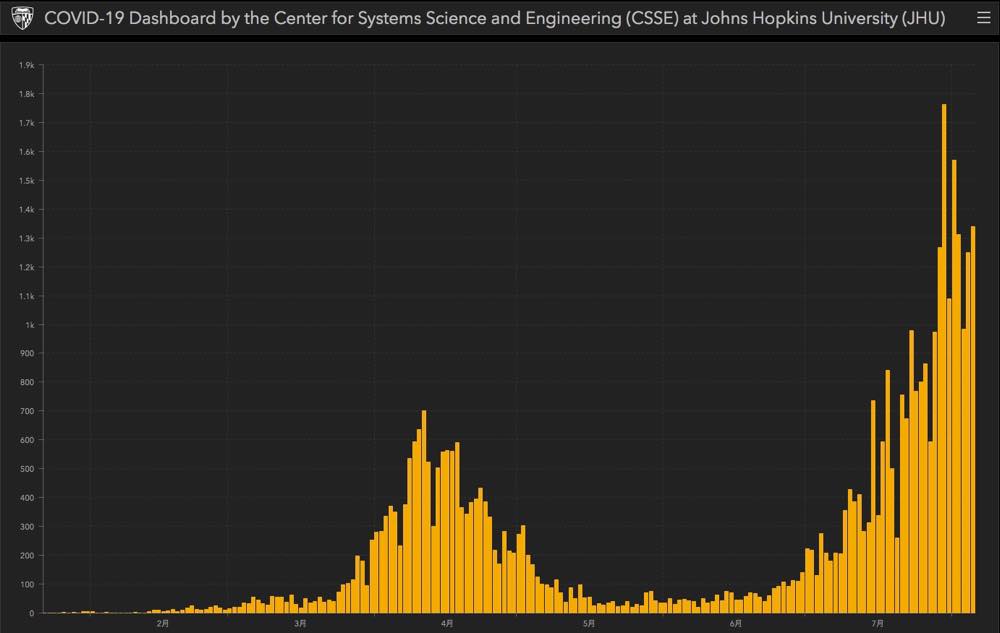Click the 700 y-axis label
This screenshot has width=1000, height=633.
click(x=28, y=411)
